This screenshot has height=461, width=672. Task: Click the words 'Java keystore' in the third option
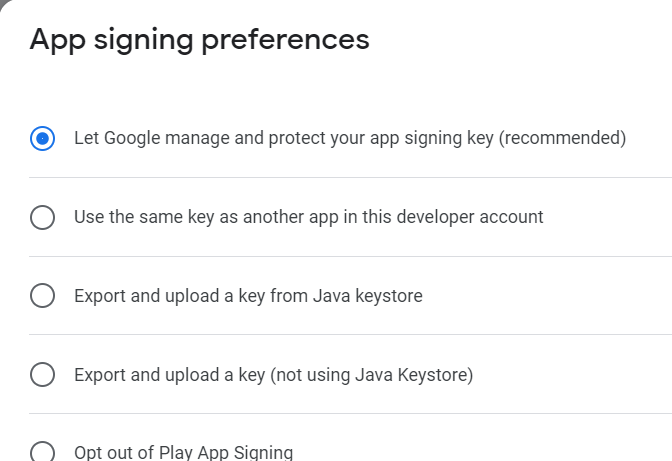click(372, 296)
